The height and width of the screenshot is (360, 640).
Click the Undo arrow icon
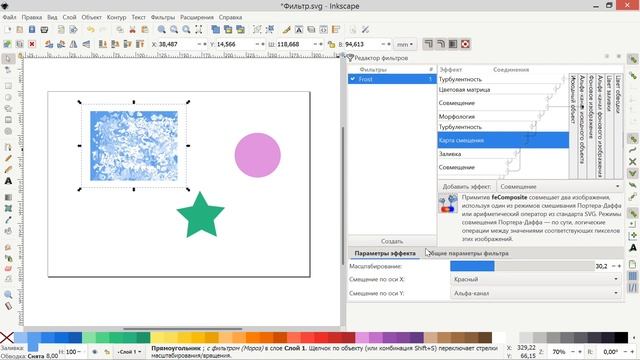(x=91, y=29)
